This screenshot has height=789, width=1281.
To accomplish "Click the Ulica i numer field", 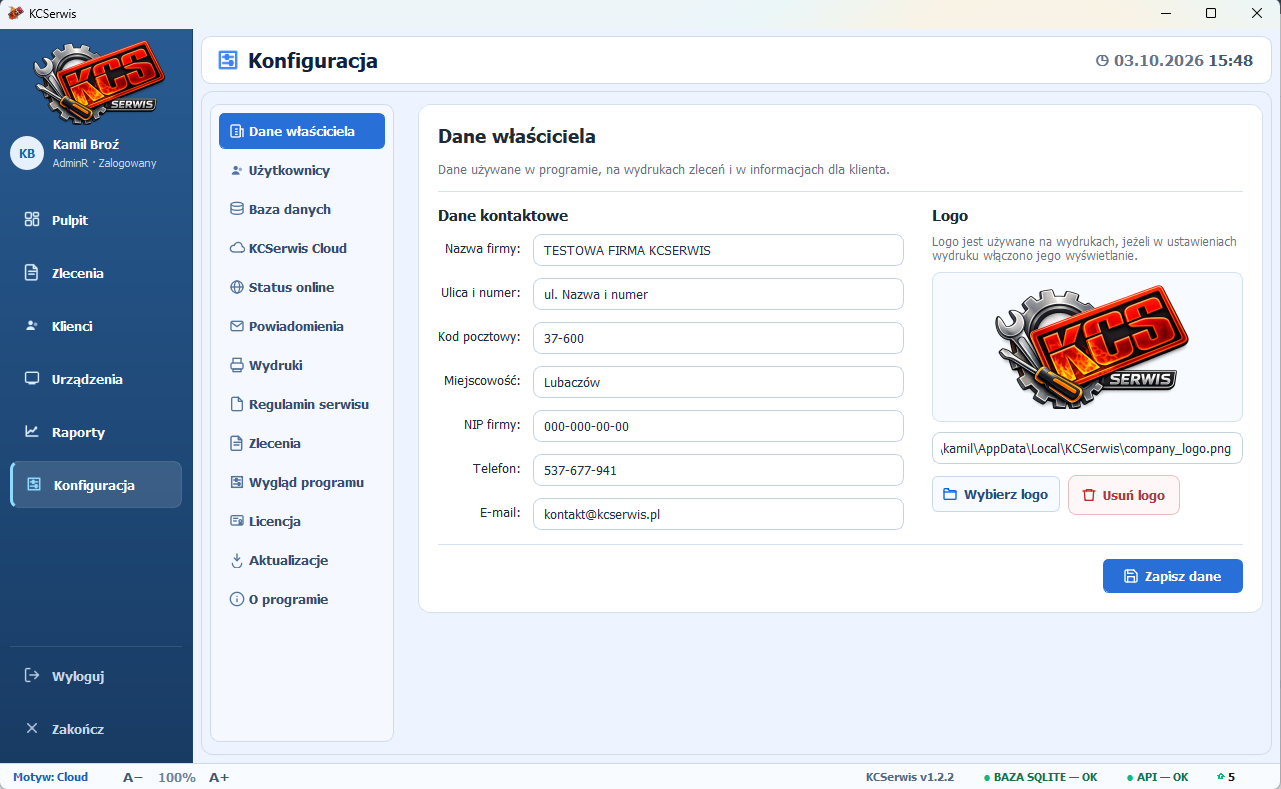I will click(718, 294).
